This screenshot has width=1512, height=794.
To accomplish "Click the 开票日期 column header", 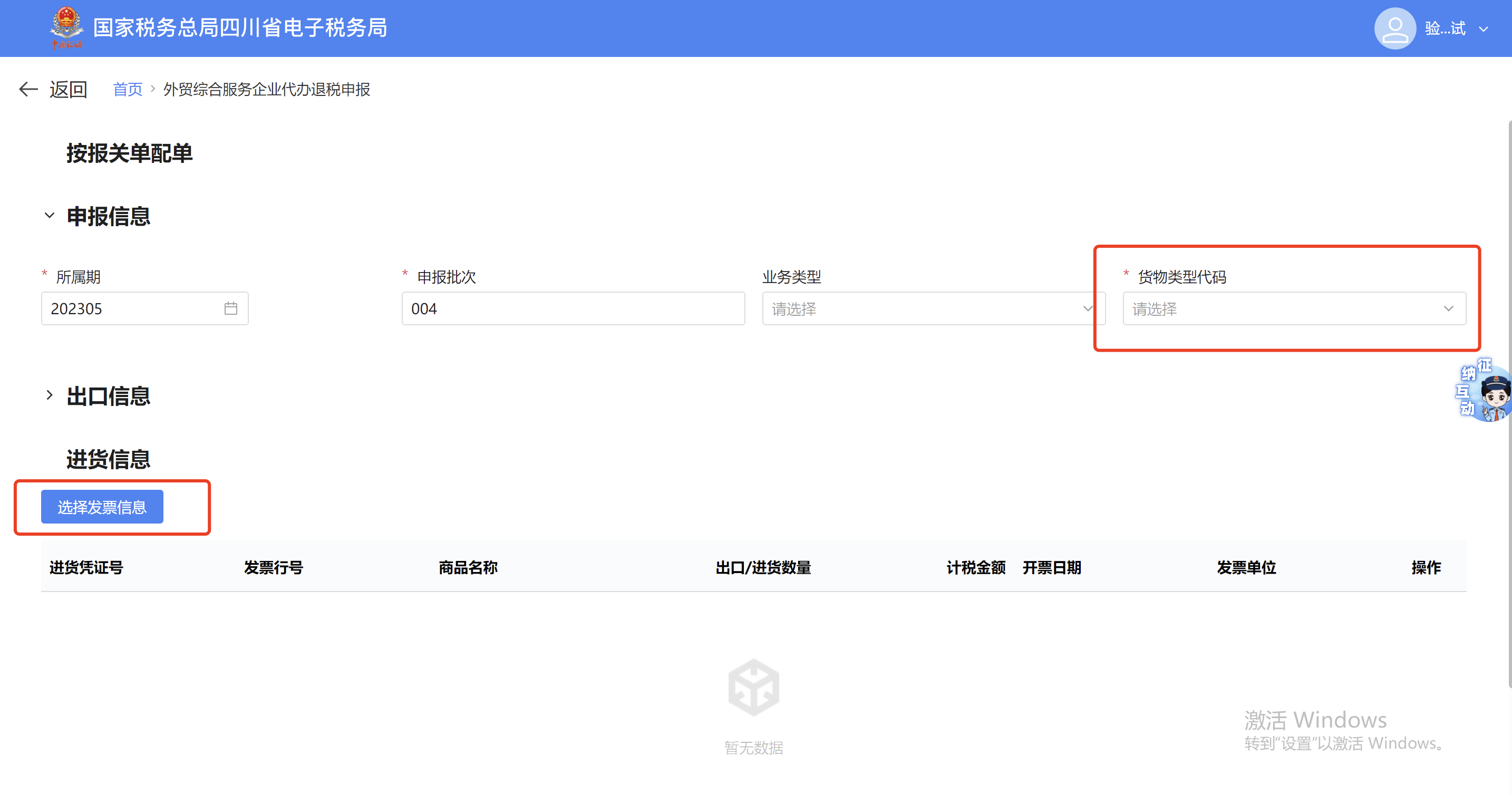I will click(1051, 567).
